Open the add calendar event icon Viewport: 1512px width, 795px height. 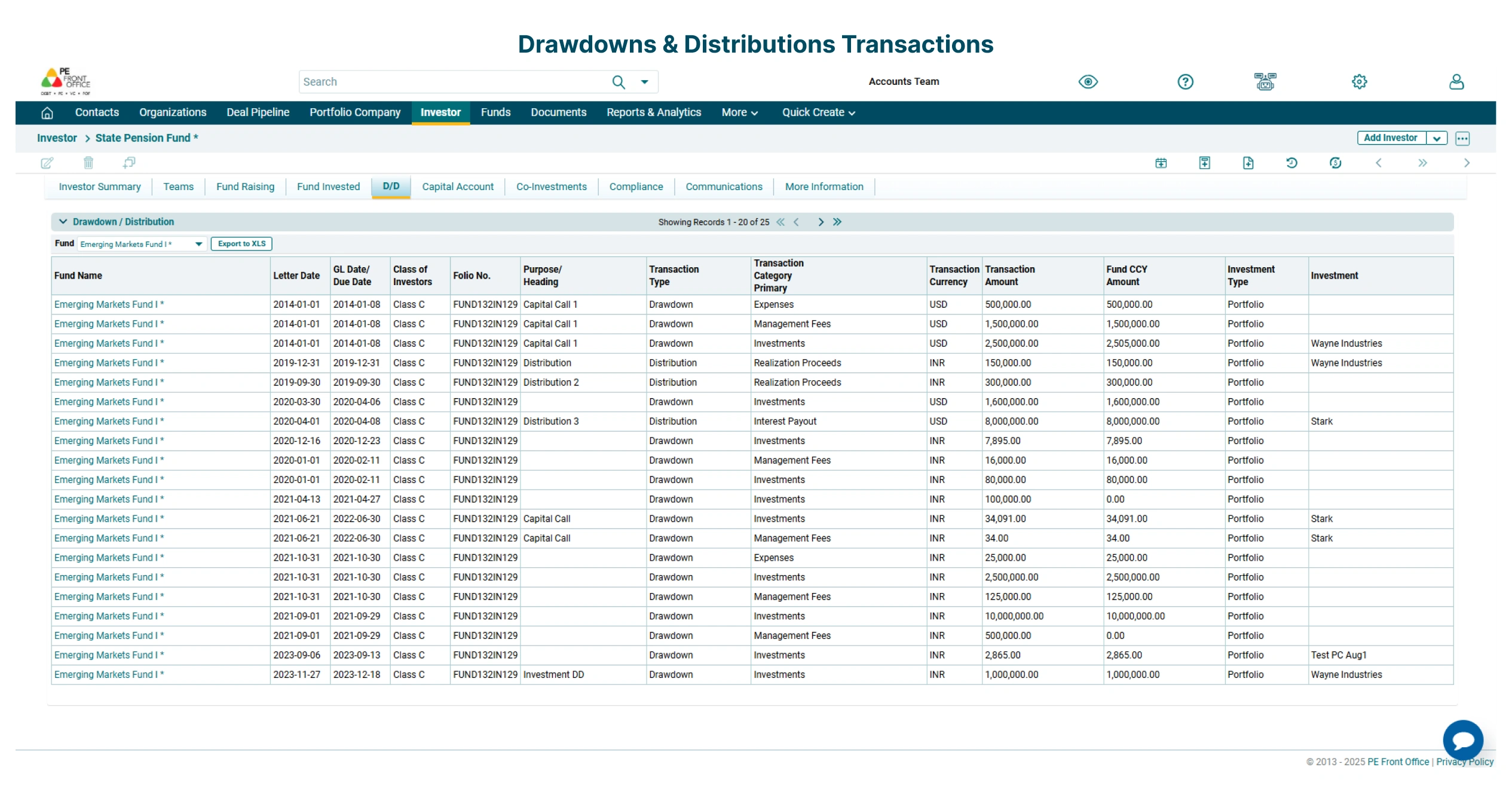[x=1160, y=163]
